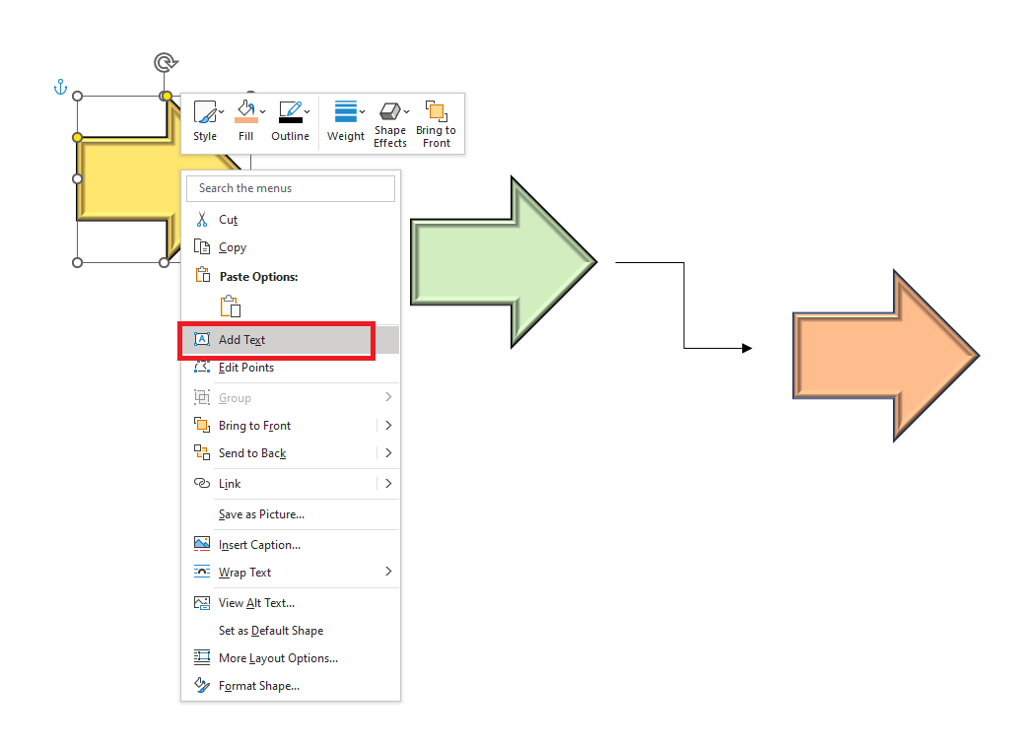The image size is (1024, 747).
Task: Open the Send to Back submenu arrow
Action: click(389, 453)
